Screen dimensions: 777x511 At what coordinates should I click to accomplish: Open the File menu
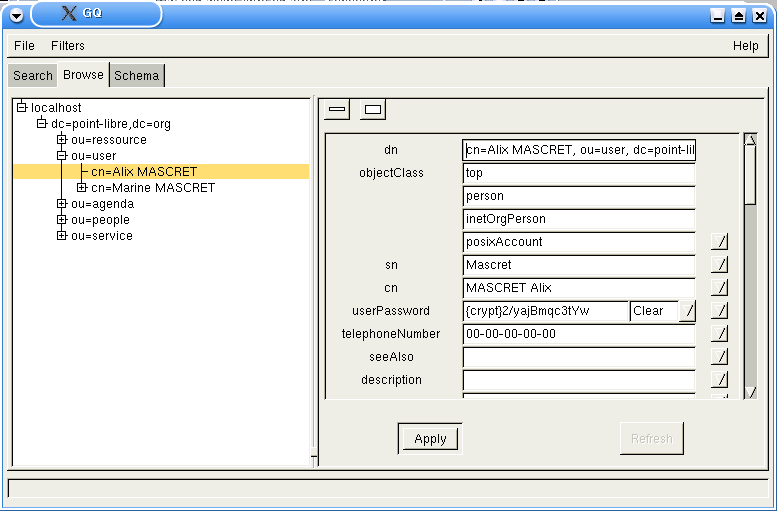click(24, 45)
